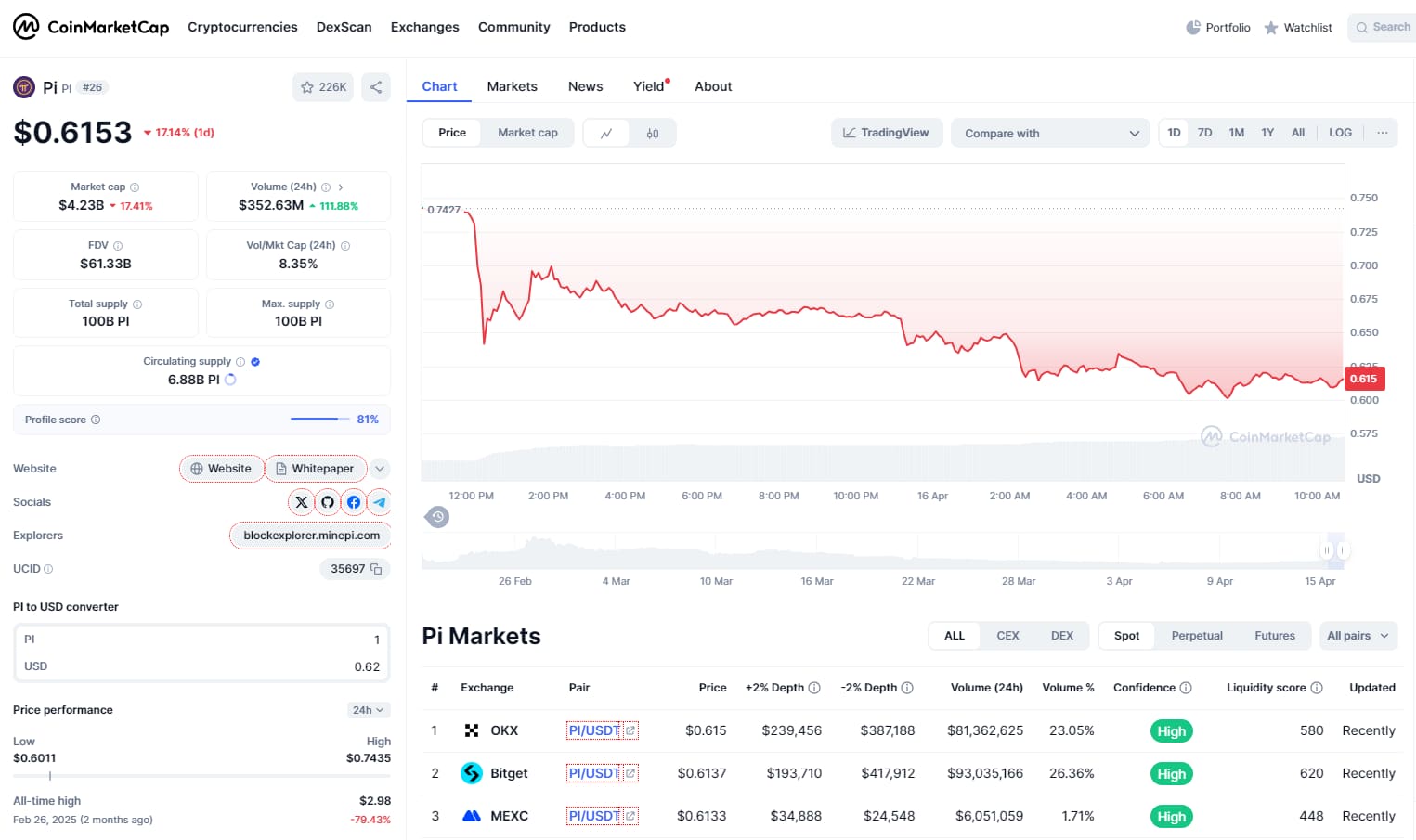Switch to the About tab
Image resolution: width=1416 pixels, height=840 pixels.
point(713,86)
